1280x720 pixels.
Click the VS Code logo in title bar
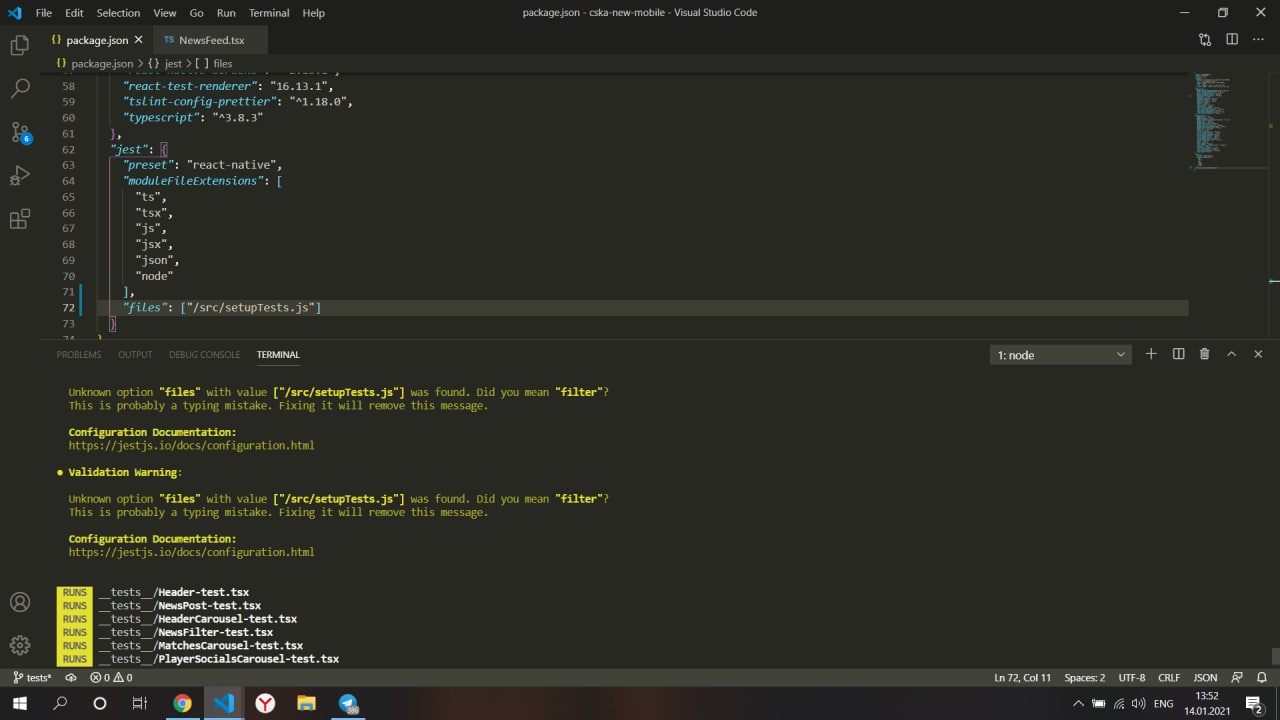pos(14,13)
